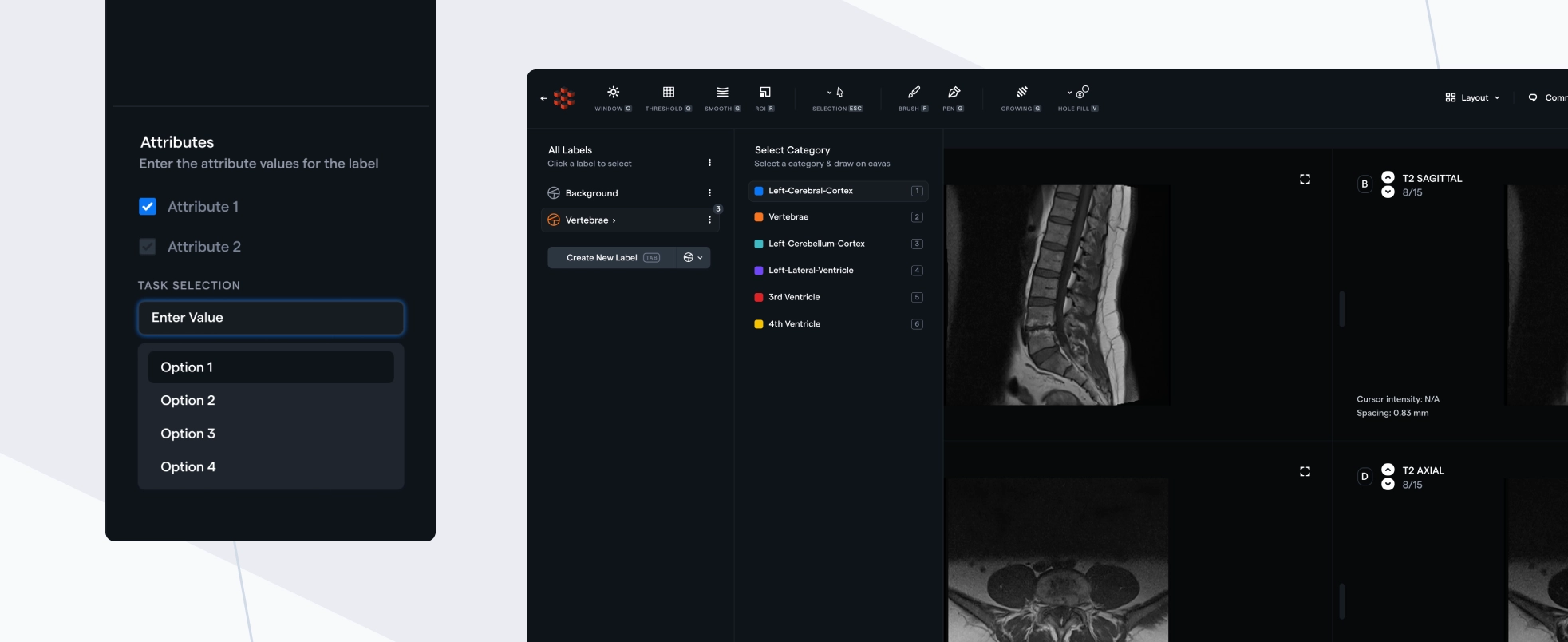Open the Layout dropdown

[1472, 97]
